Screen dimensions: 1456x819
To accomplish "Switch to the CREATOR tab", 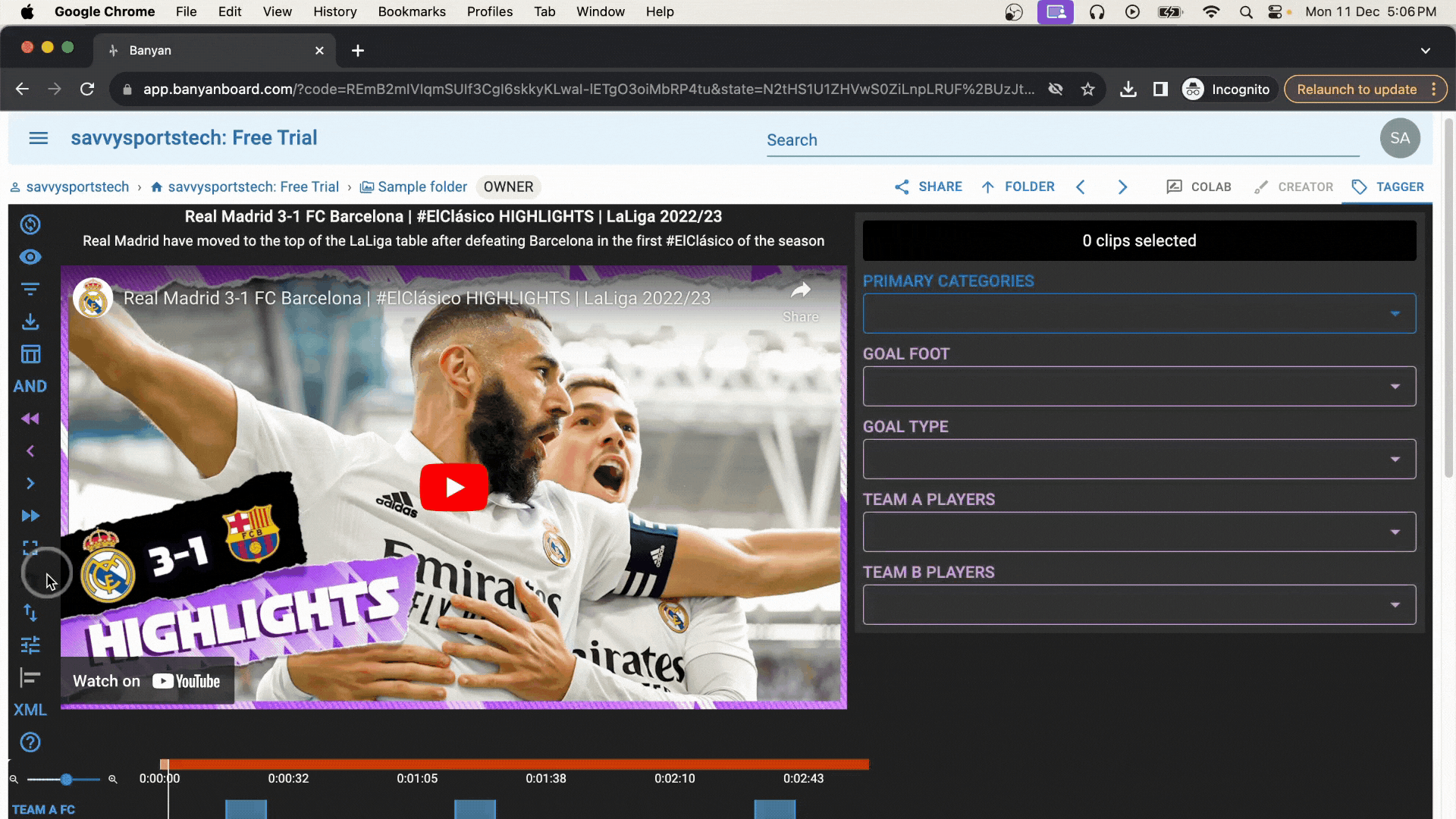I will 1294,187.
